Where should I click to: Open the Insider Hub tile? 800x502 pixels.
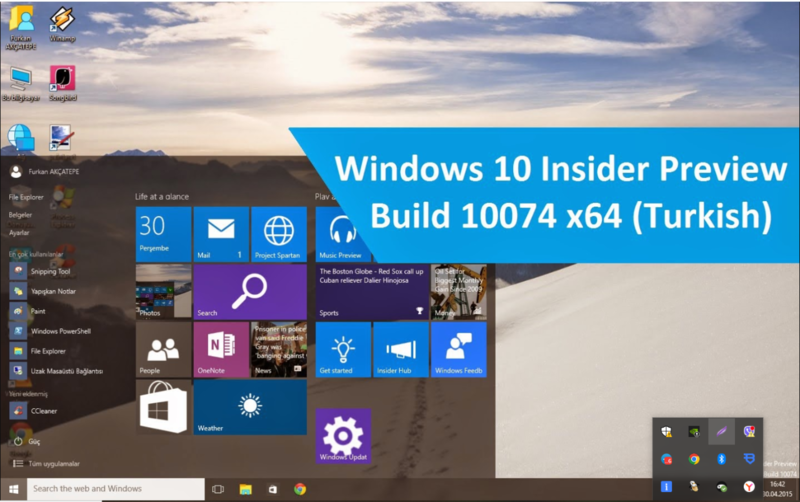pos(401,349)
